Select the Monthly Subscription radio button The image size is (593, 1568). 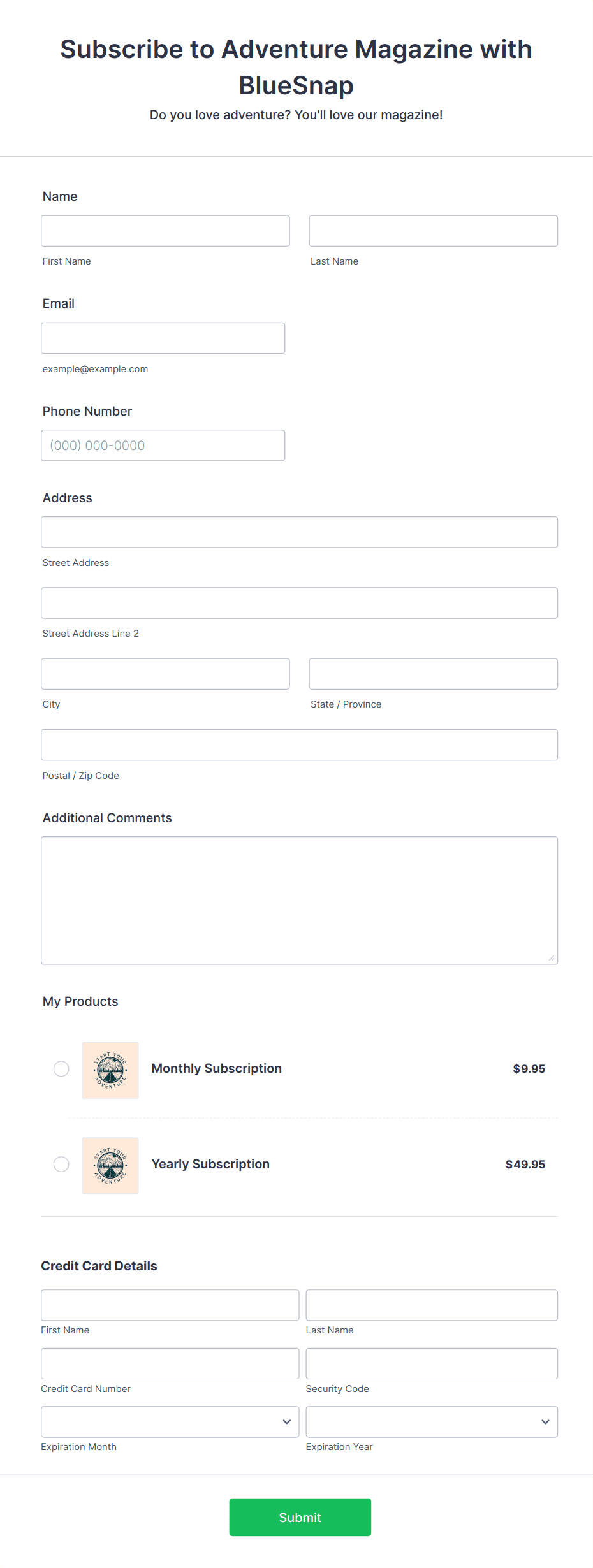coord(61,1069)
